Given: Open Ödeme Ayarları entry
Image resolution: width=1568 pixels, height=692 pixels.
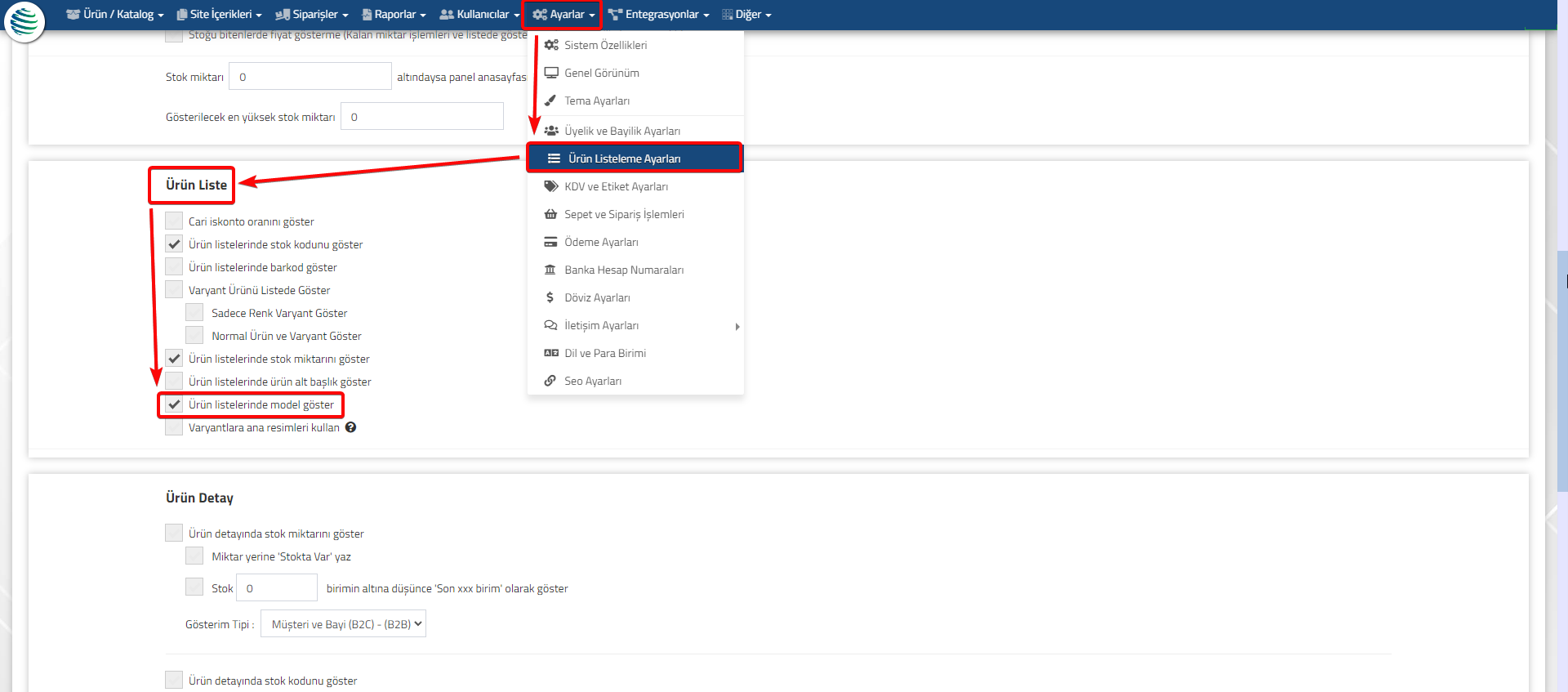Looking at the screenshot, I should (635, 242).
